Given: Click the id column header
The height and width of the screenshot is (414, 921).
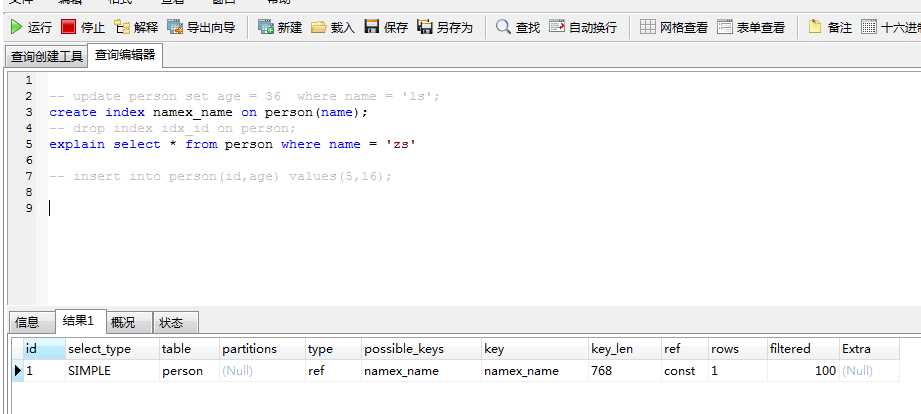Looking at the screenshot, I should (43, 349).
